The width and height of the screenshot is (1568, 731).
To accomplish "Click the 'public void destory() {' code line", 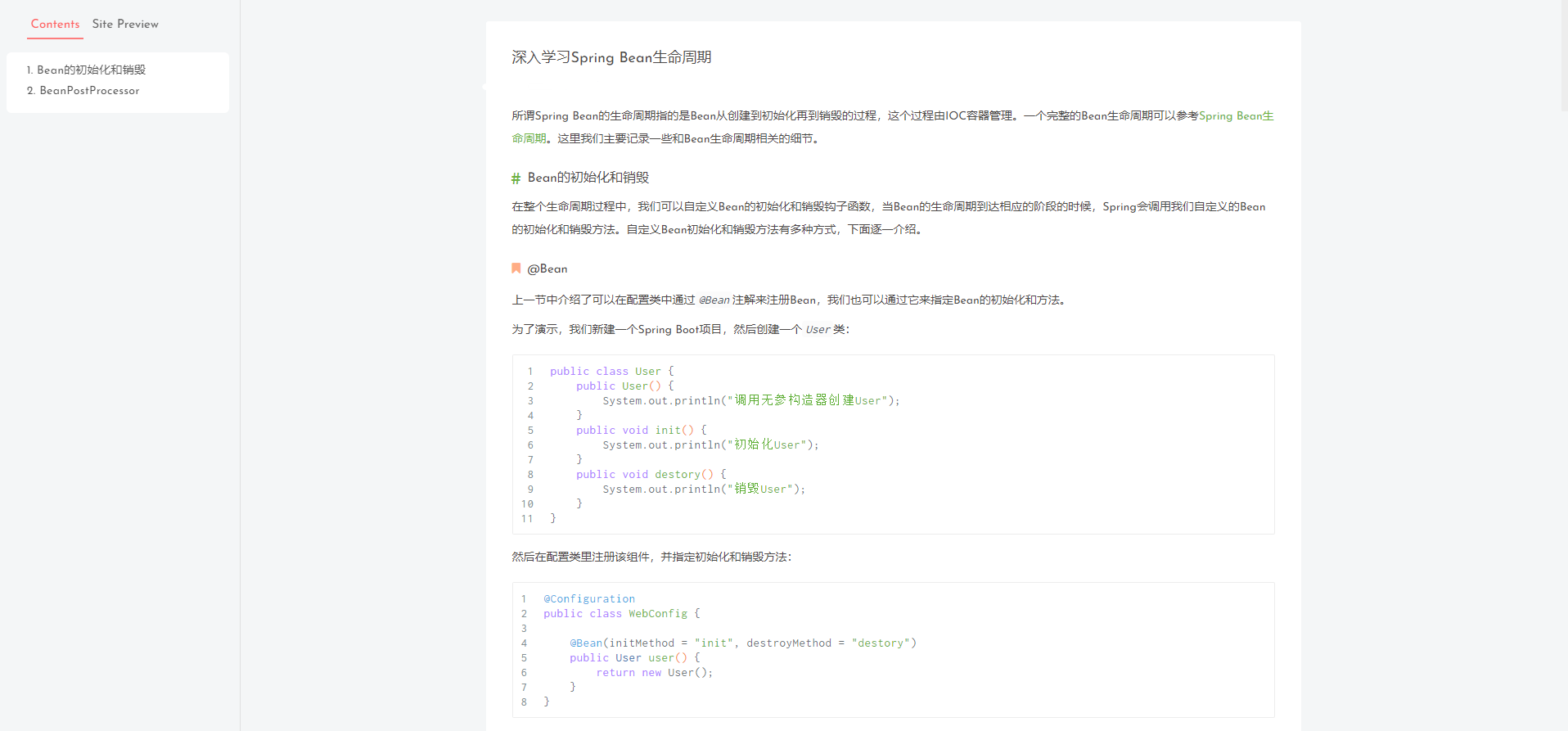I will [x=651, y=475].
